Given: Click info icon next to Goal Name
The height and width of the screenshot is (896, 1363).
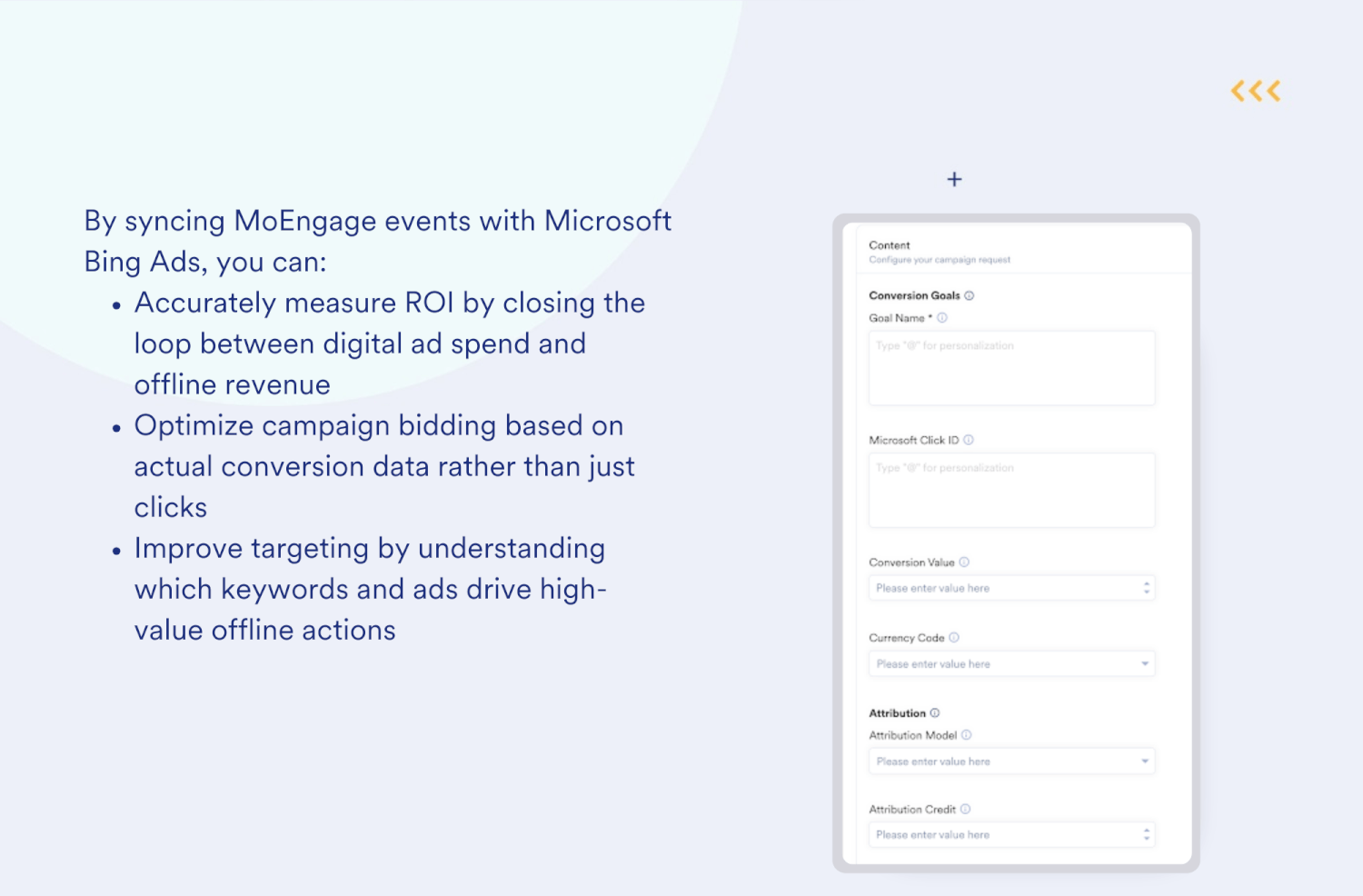Looking at the screenshot, I should [x=942, y=318].
